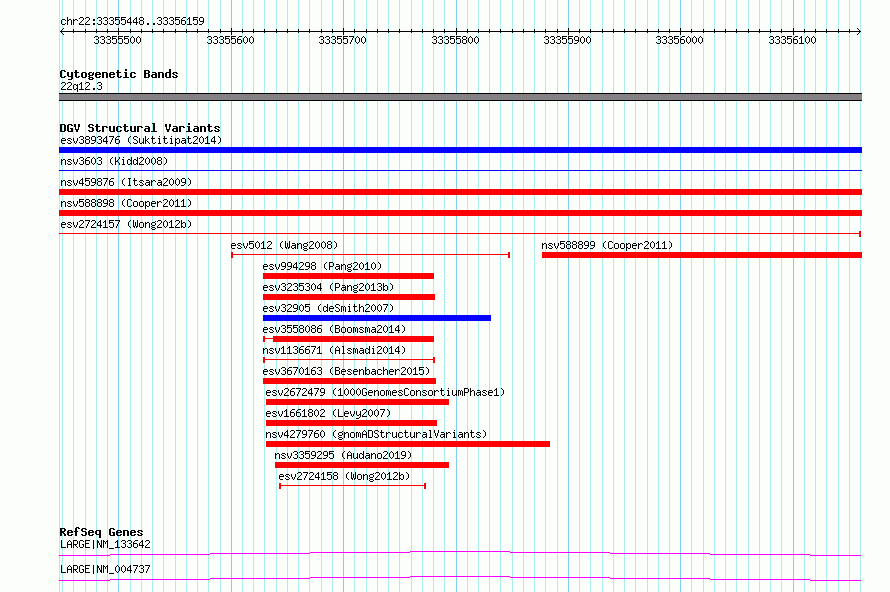Click the esv3893476 (Suktitipat2014) blue variant bar
This screenshot has width=890, height=592.
click(x=460, y=150)
